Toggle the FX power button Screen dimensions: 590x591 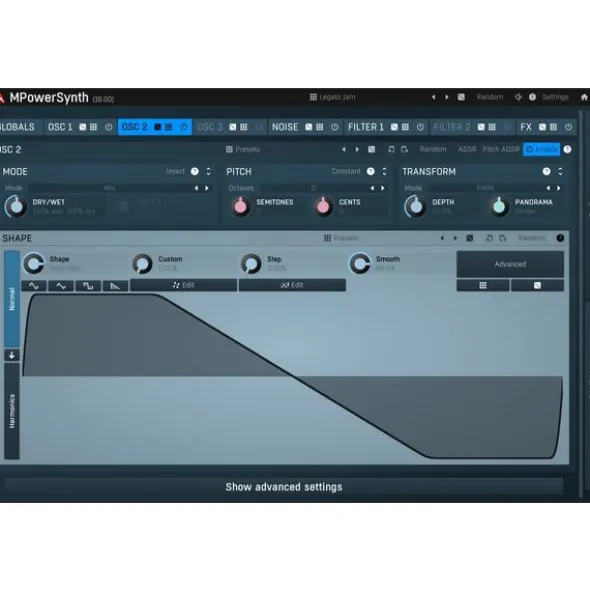(x=568, y=127)
